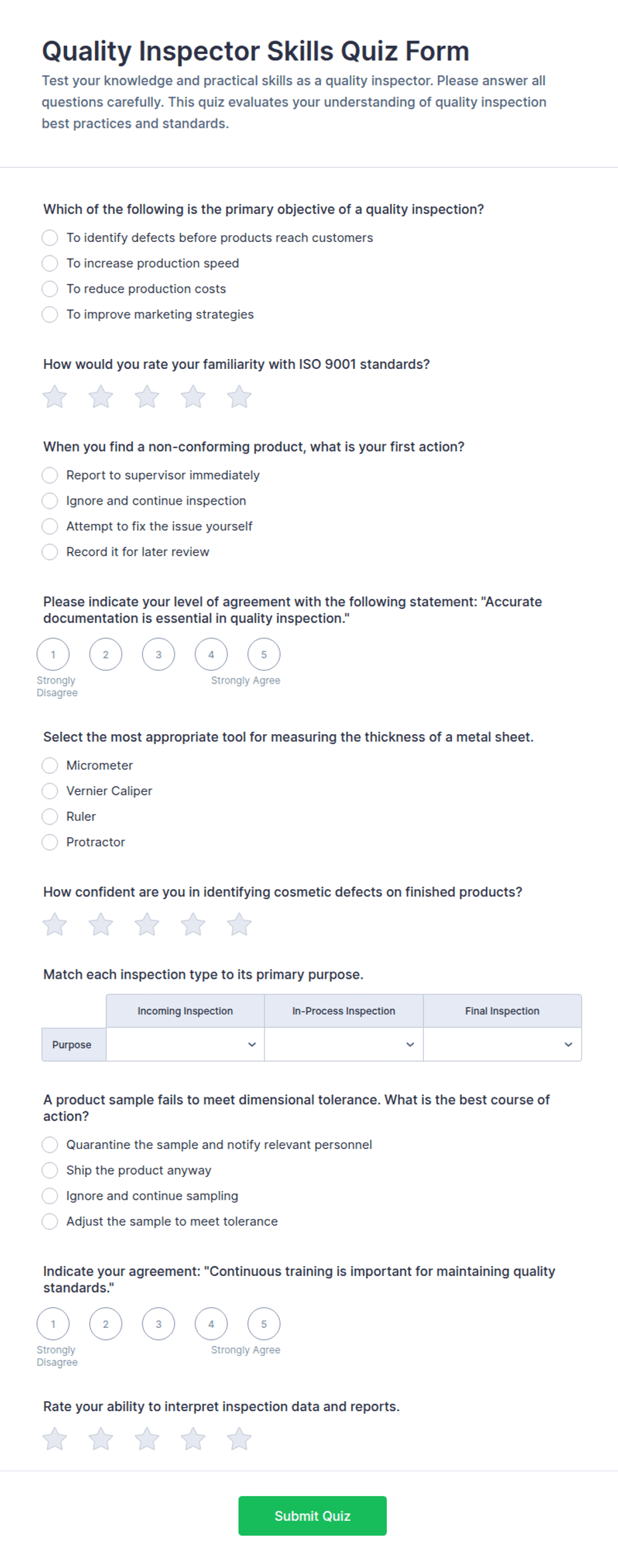Open the Final Inspection purpose dropdown
618x1568 pixels.
(x=502, y=1045)
